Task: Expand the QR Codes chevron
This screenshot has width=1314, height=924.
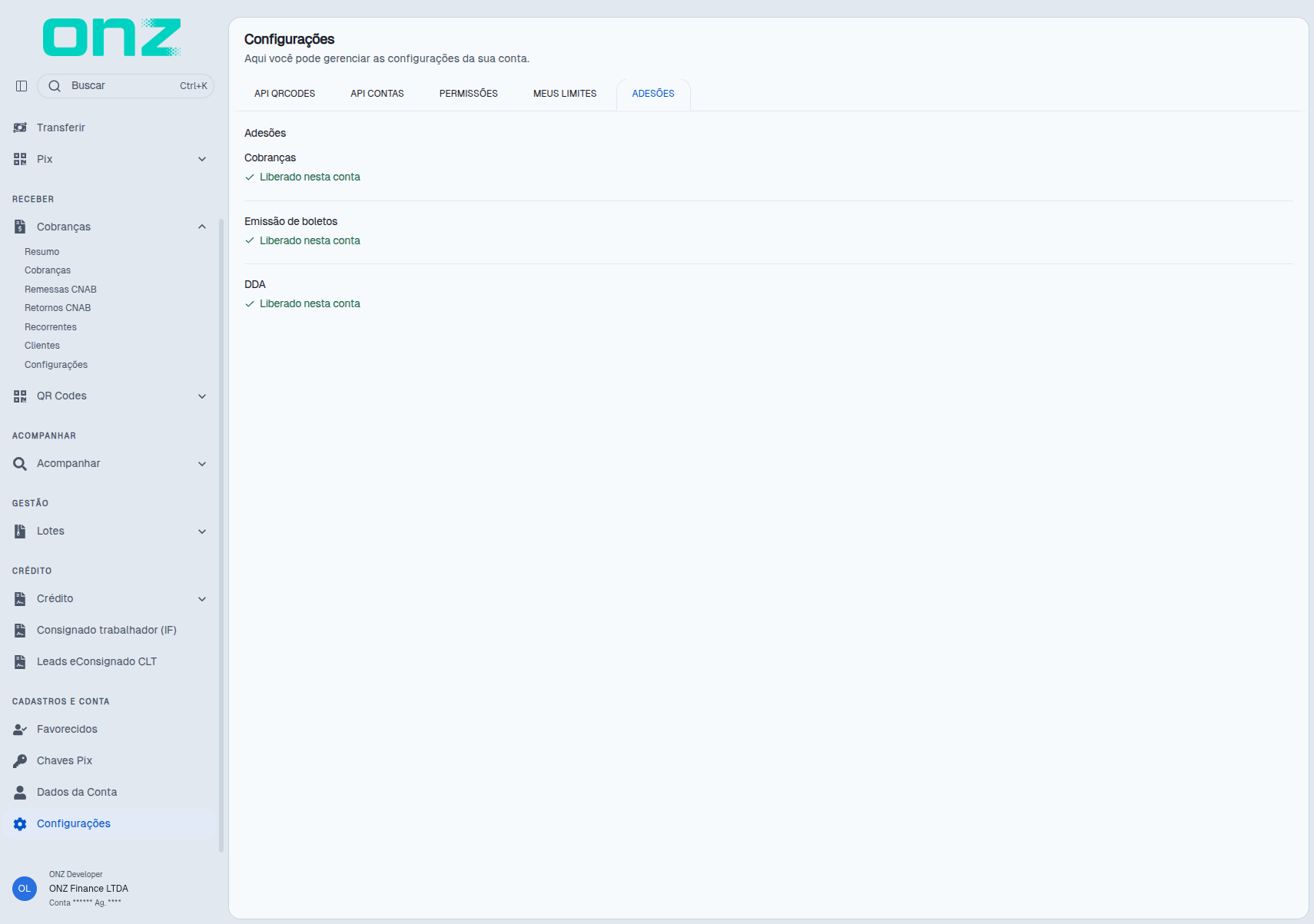Action: (202, 396)
